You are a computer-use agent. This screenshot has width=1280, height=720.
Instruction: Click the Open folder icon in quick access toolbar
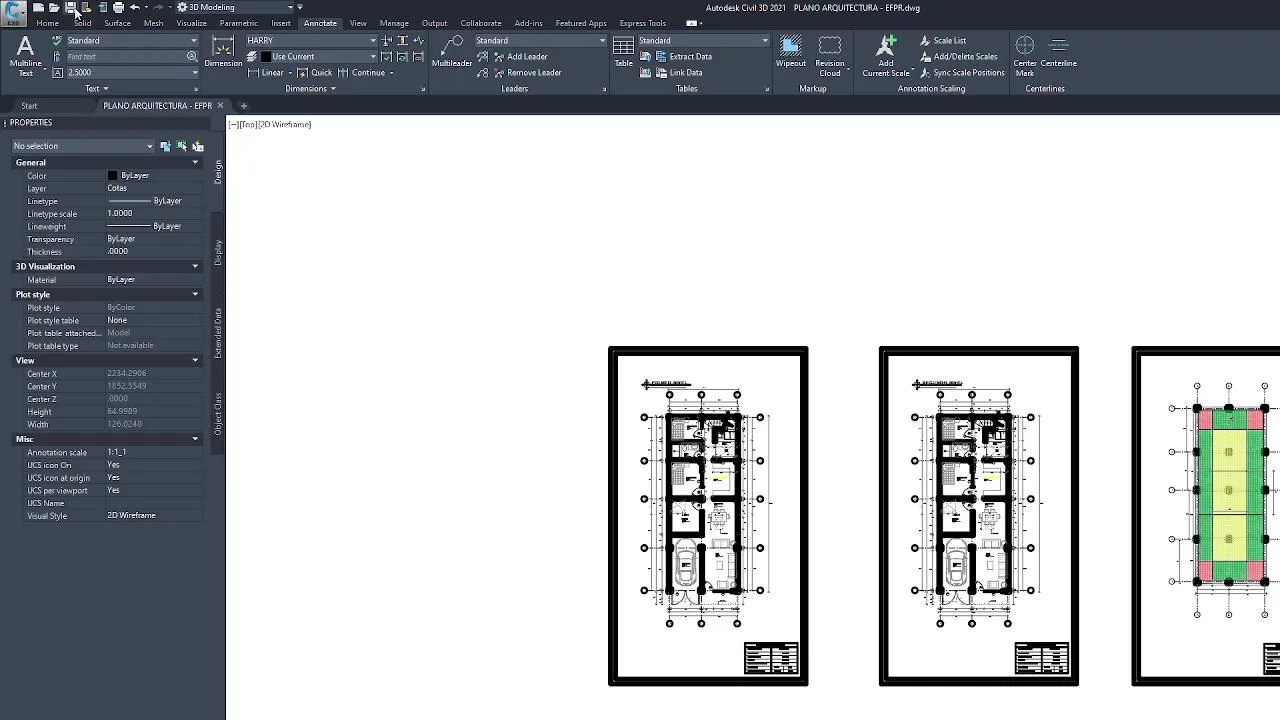click(x=54, y=7)
